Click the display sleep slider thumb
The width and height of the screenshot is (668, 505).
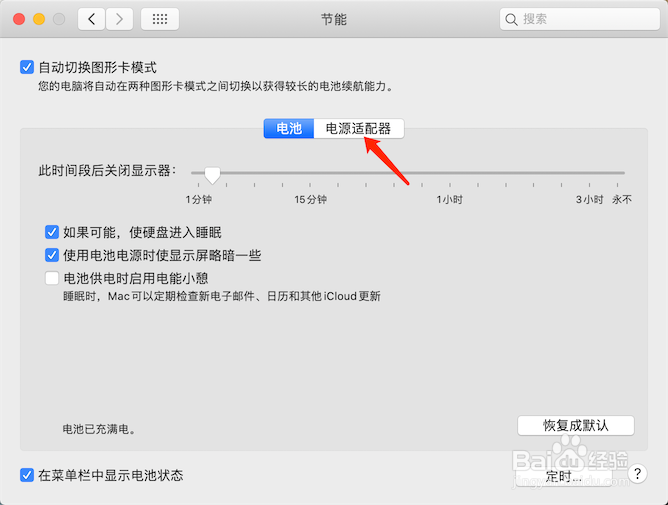(x=212, y=175)
